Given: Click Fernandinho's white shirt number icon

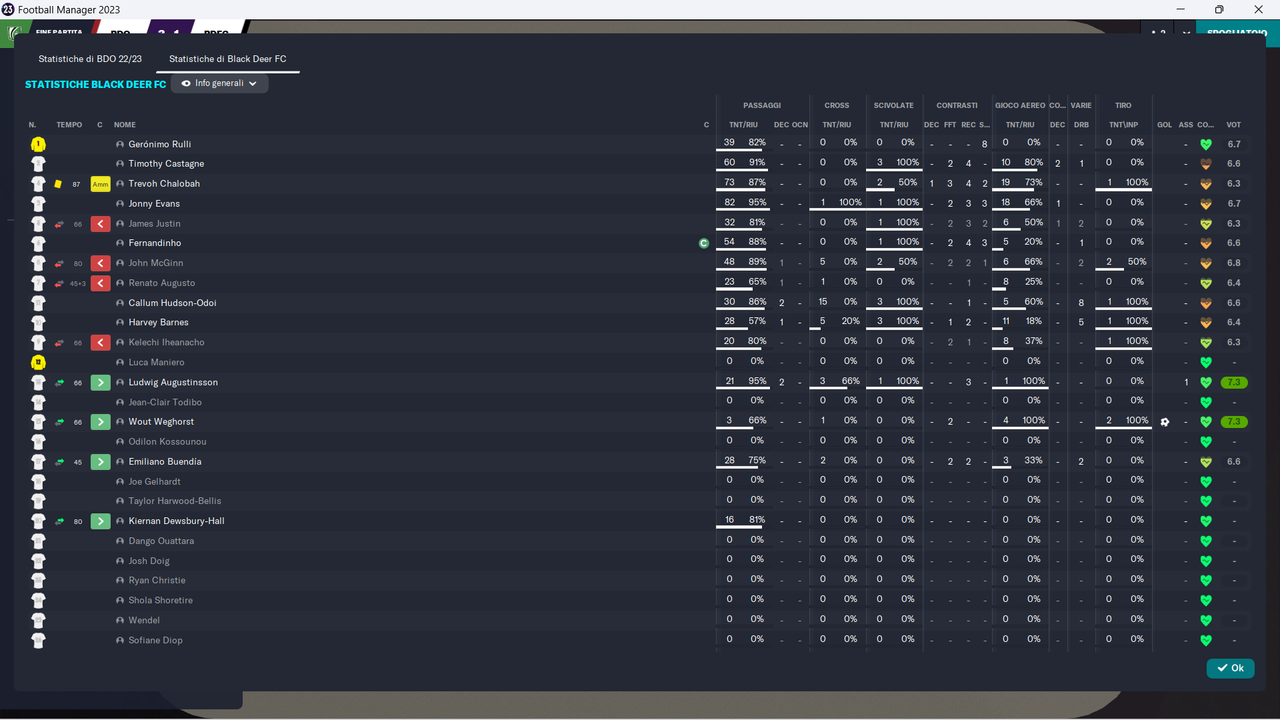Looking at the screenshot, I should coord(38,243).
